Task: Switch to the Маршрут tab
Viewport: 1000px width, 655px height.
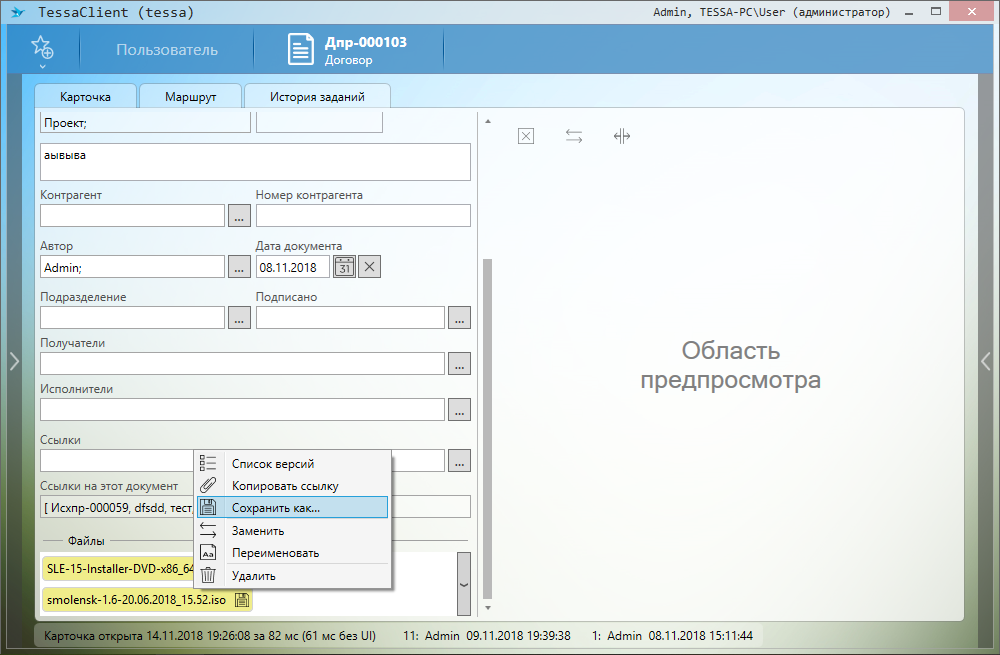Action: (x=190, y=97)
